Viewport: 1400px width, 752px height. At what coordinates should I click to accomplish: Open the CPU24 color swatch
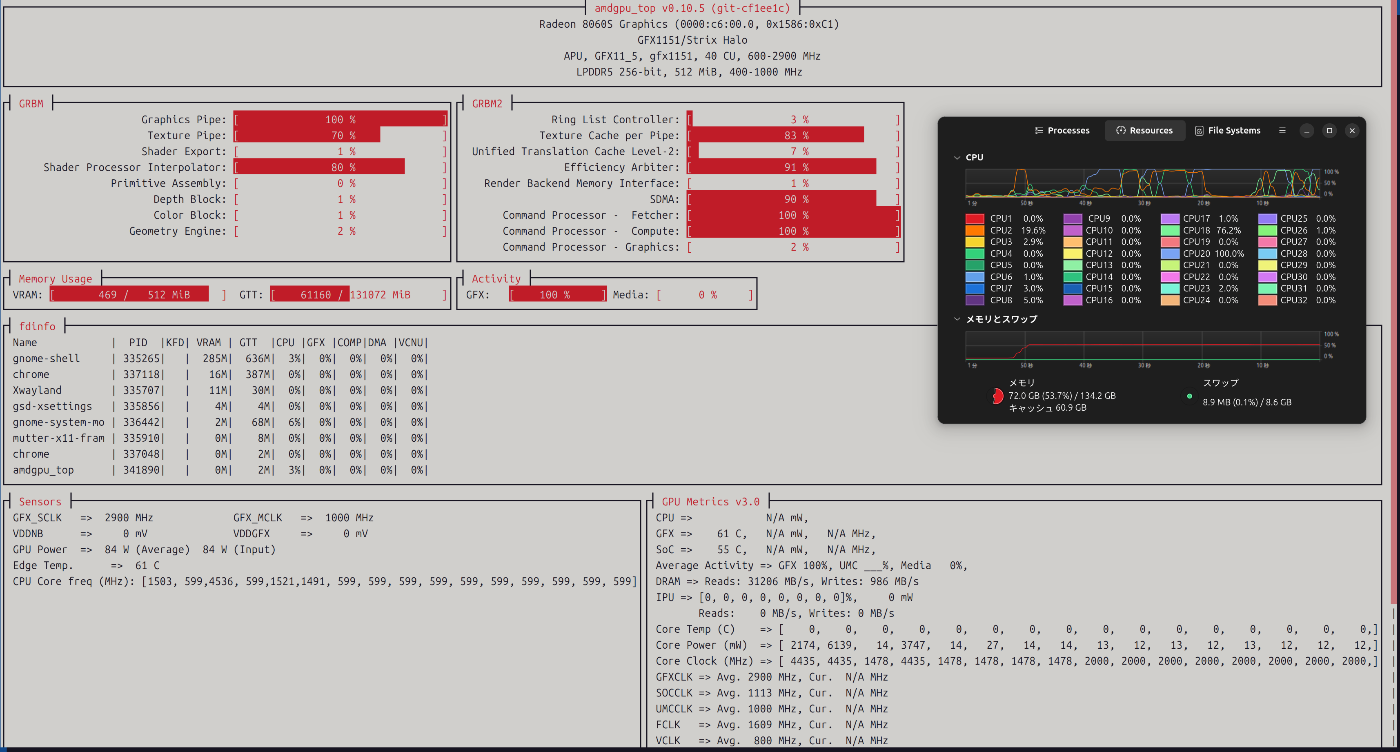pyautogui.click(x=1170, y=300)
